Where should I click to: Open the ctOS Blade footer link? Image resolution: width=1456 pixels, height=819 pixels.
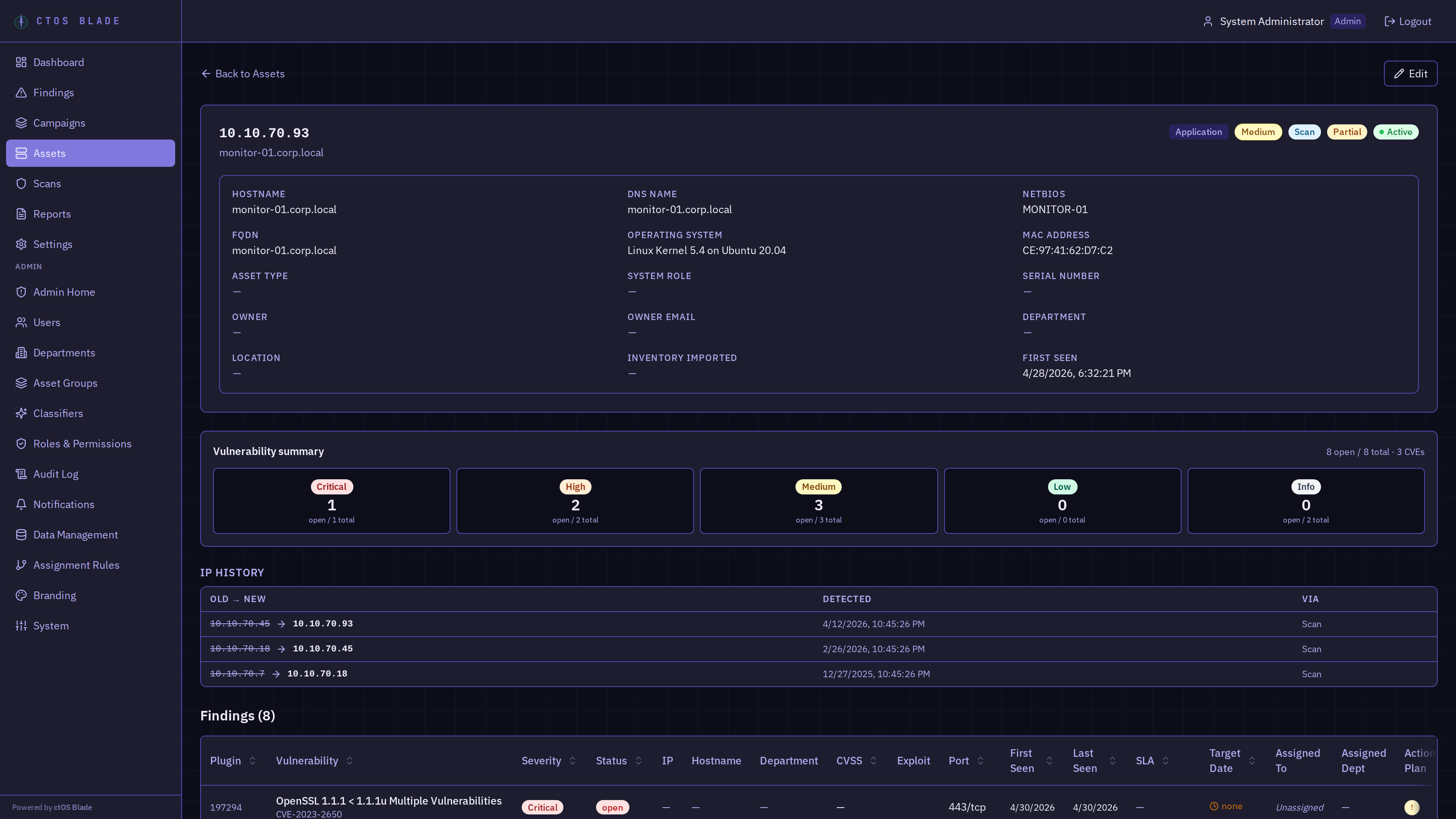click(x=73, y=807)
